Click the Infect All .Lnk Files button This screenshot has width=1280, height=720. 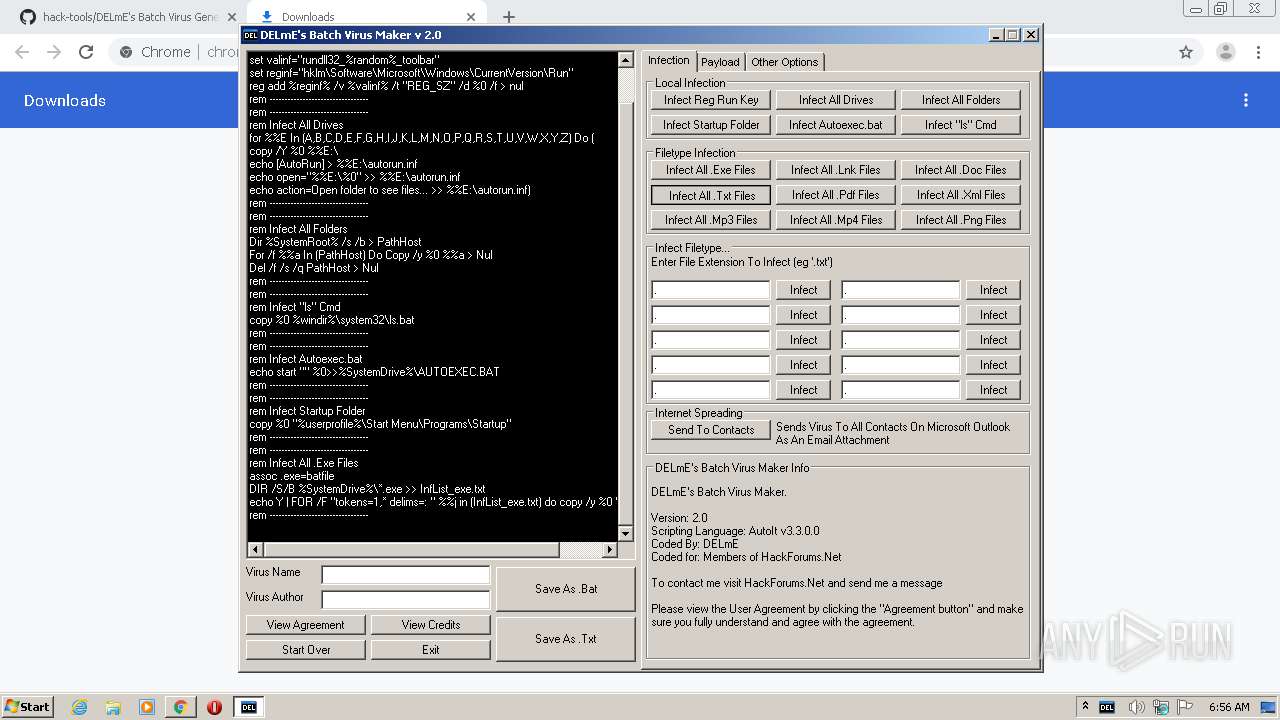(836, 170)
